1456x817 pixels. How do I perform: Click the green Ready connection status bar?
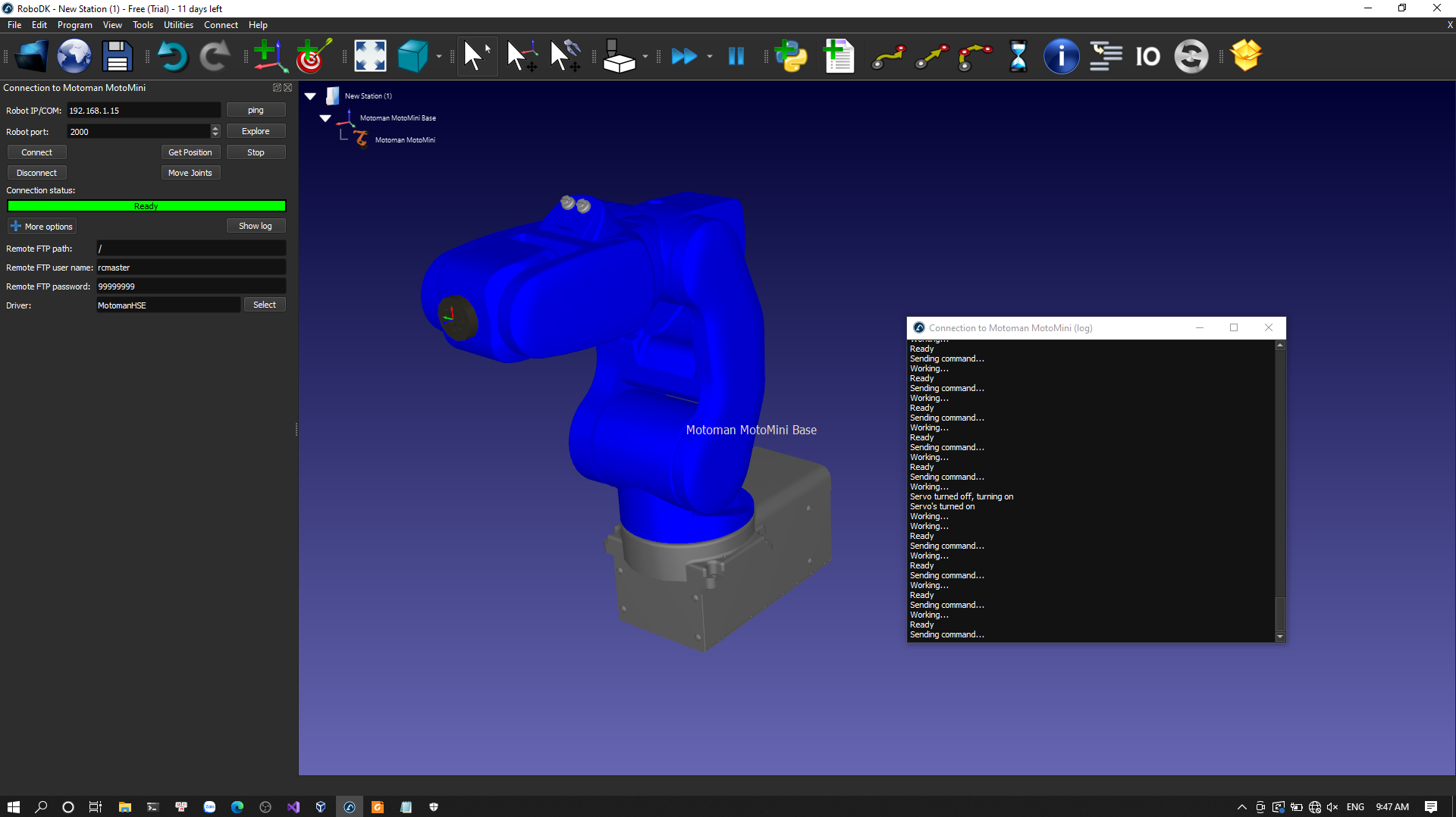click(146, 206)
